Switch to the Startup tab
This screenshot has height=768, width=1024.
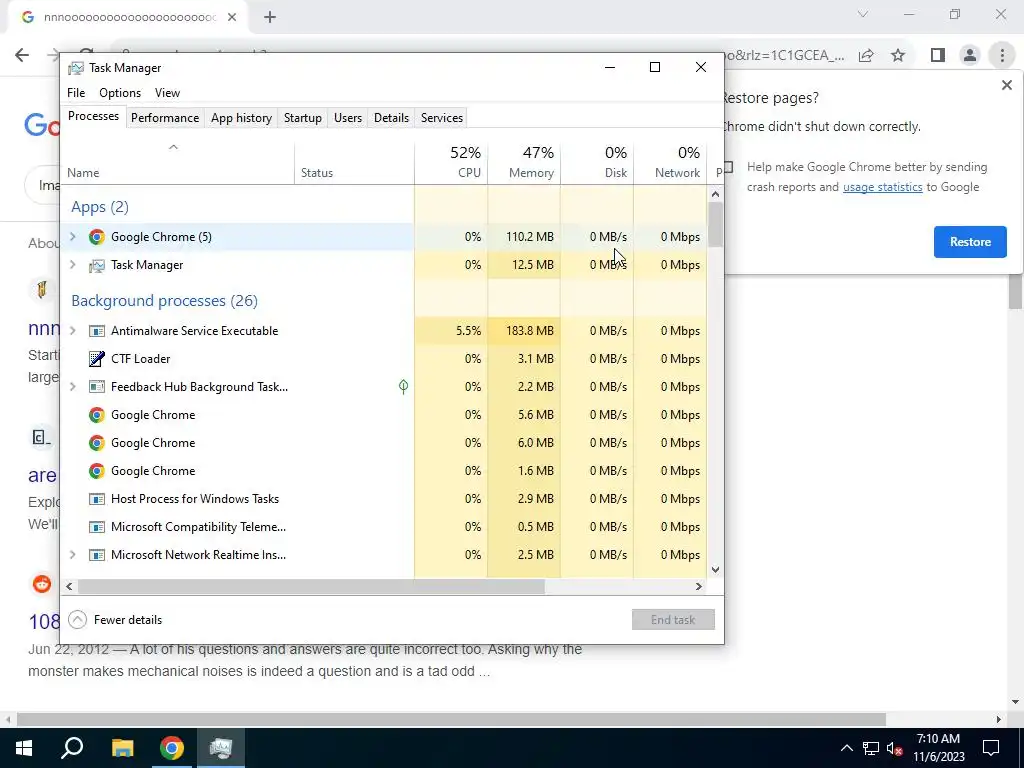click(x=302, y=118)
